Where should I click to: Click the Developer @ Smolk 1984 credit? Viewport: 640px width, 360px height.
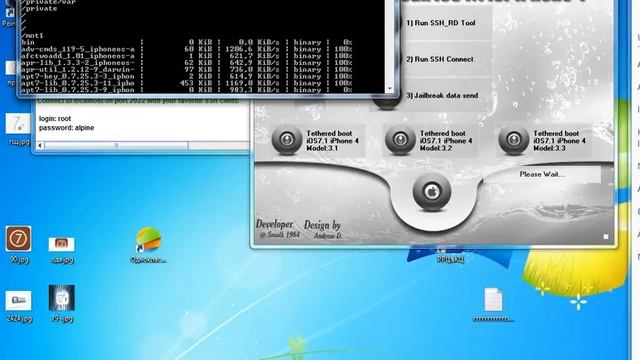tap(277, 229)
